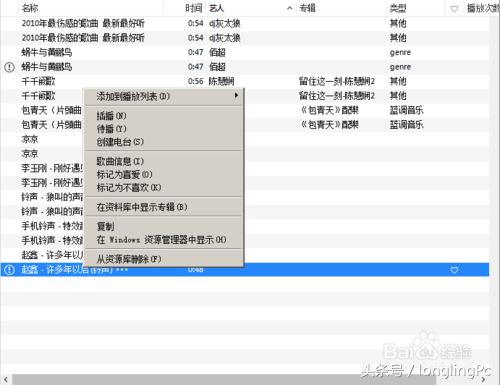Viewport: 500px width, 385px height.
Task: Sort by the 专辑 column header
Action: coord(307,8)
